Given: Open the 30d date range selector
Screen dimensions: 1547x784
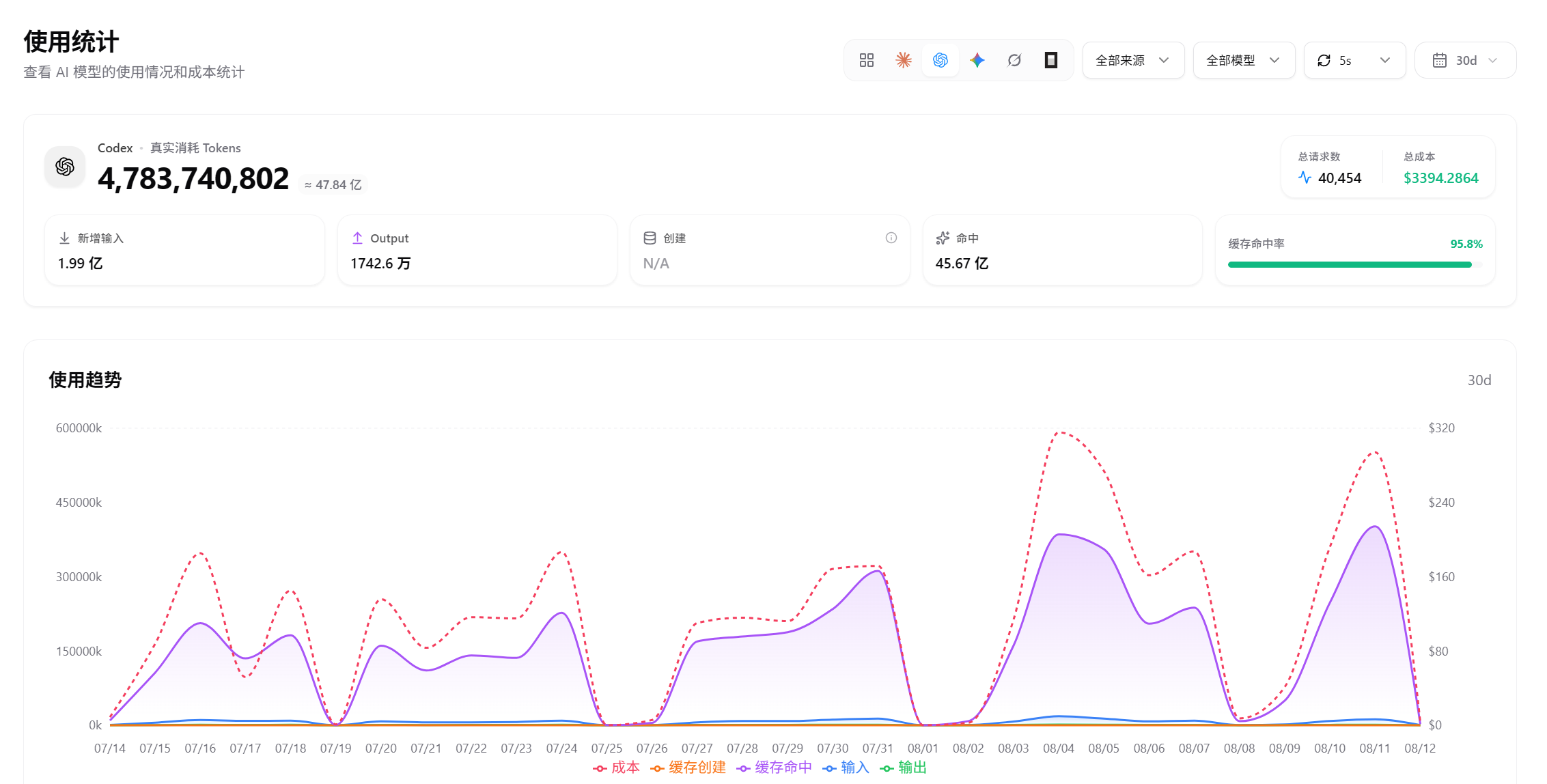Looking at the screenshot, I should [x=1466, y=60].
